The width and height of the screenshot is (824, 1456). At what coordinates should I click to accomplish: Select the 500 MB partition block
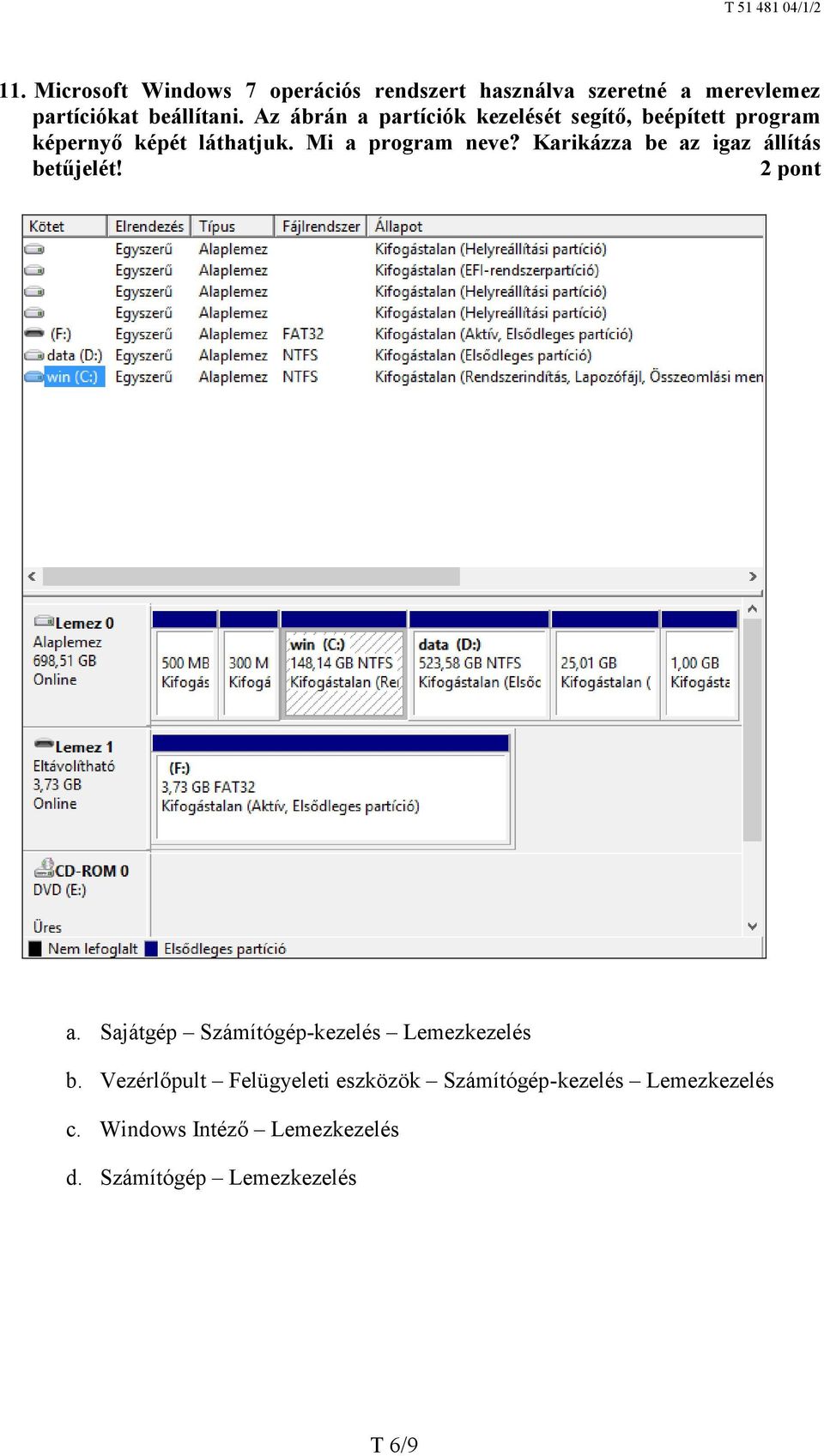tap(185, 665)
